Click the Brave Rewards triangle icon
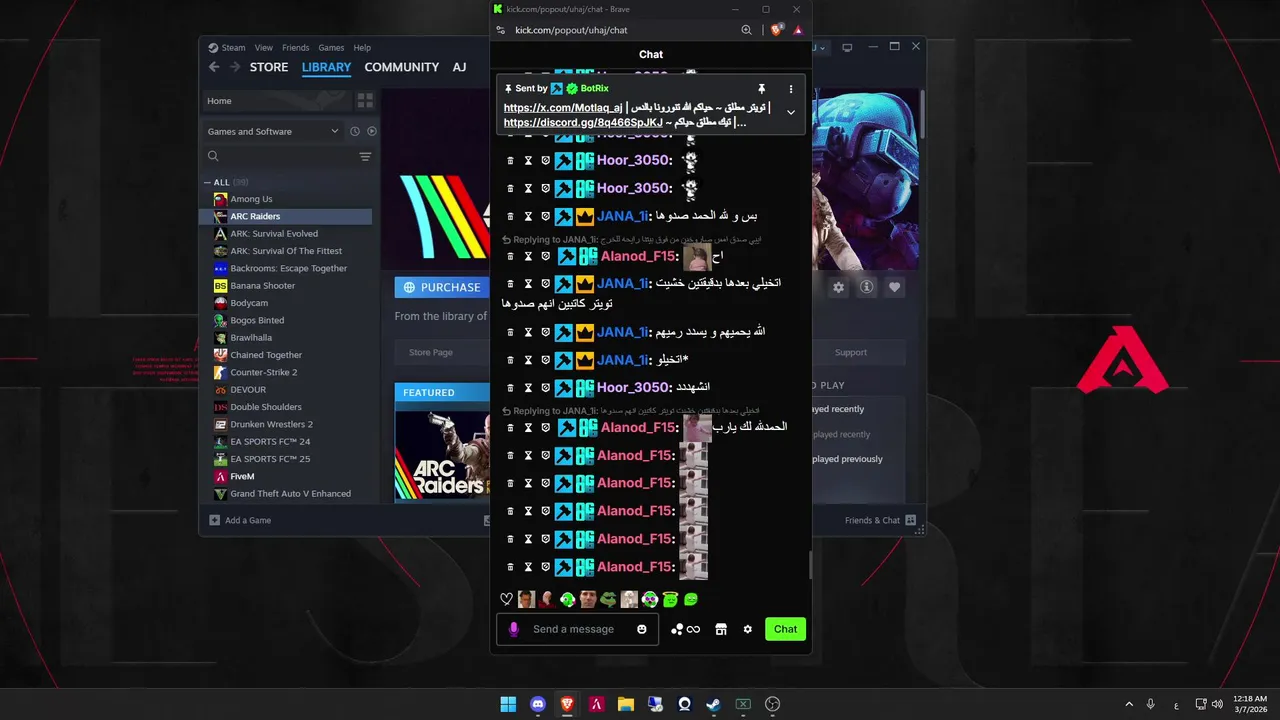 click(798, 30)
